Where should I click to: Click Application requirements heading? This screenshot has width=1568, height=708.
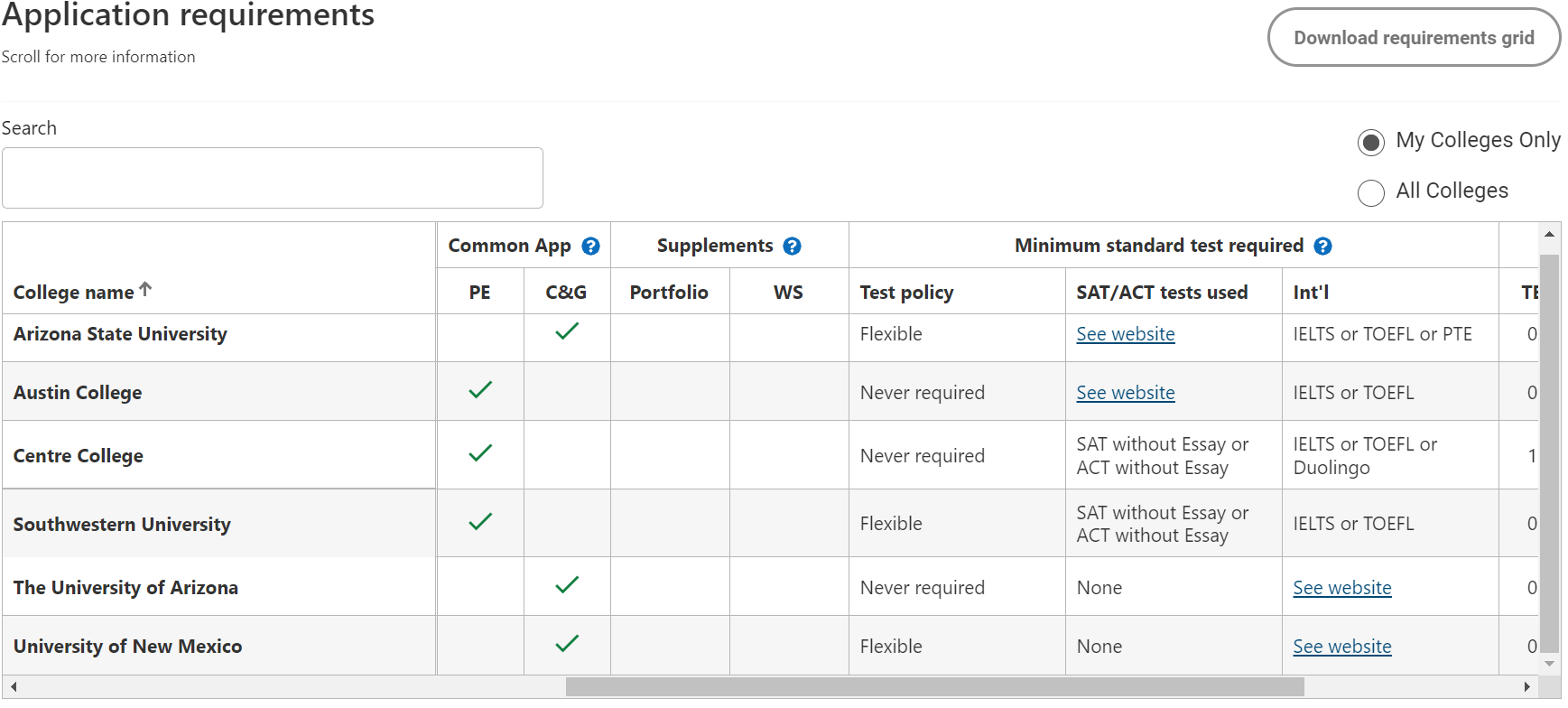coord(188,14)
